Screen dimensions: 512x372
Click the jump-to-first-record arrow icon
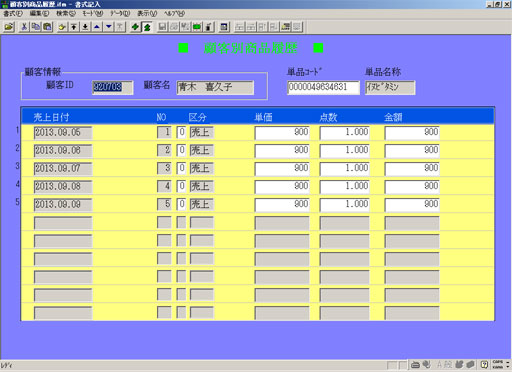[x=74, y=27]
